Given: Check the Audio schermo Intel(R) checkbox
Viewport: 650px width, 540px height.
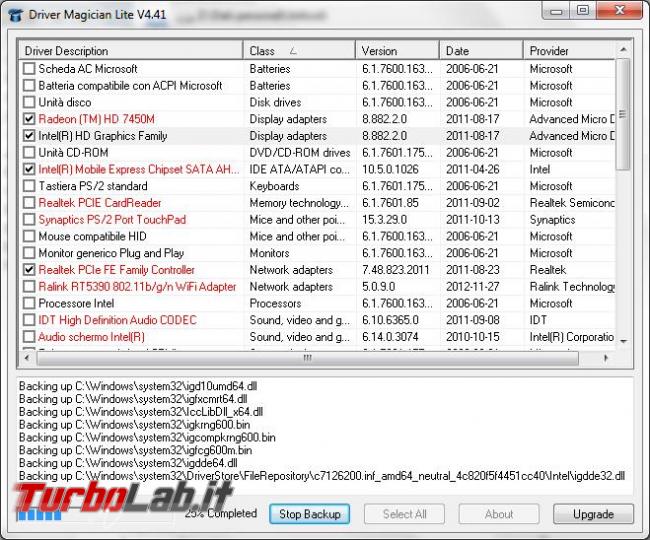Looking at the screenshot, I should pyautogui.click(x=29, y=337).
